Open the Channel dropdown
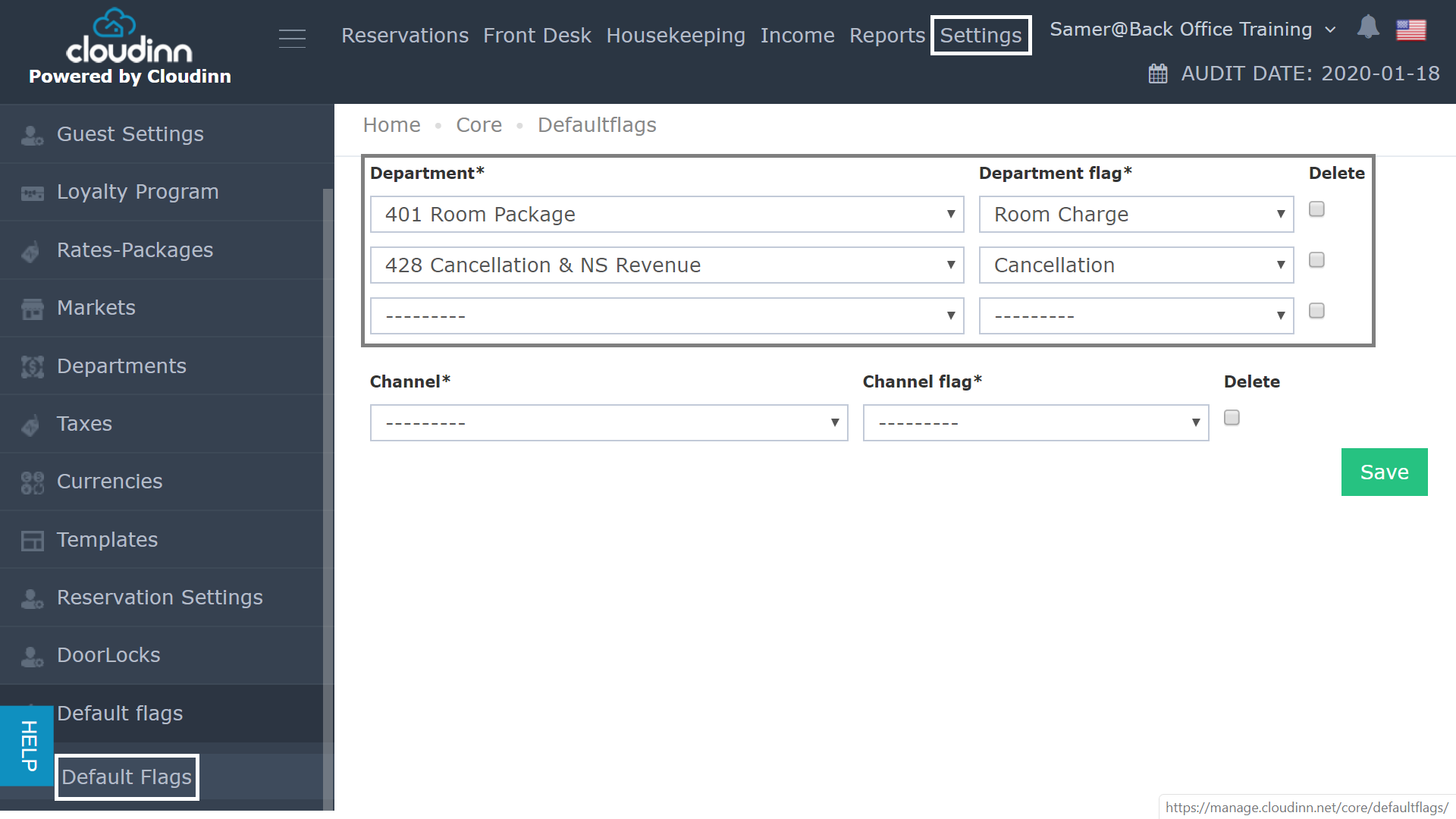 [x=609, y=423]
